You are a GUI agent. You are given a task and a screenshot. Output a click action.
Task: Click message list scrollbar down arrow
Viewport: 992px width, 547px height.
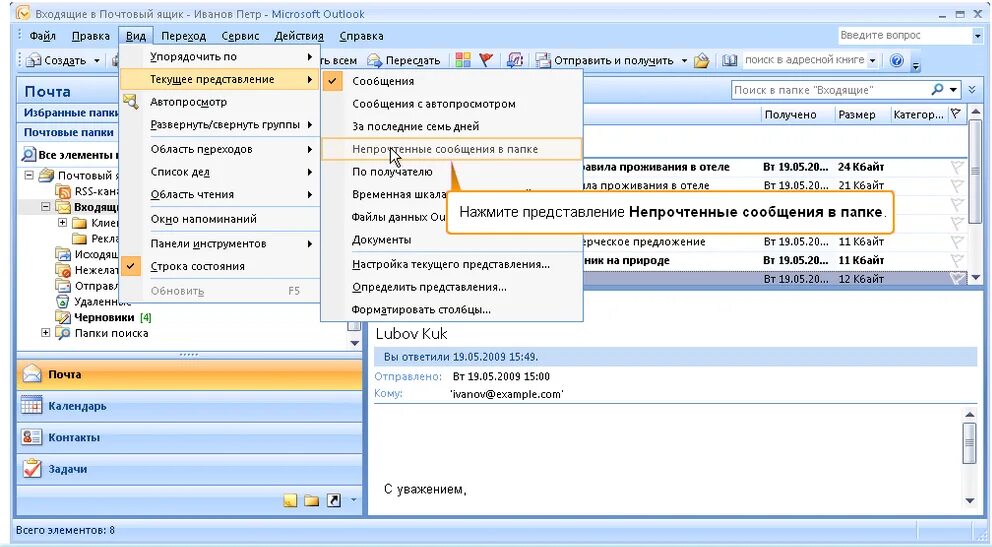pos(976,278)
